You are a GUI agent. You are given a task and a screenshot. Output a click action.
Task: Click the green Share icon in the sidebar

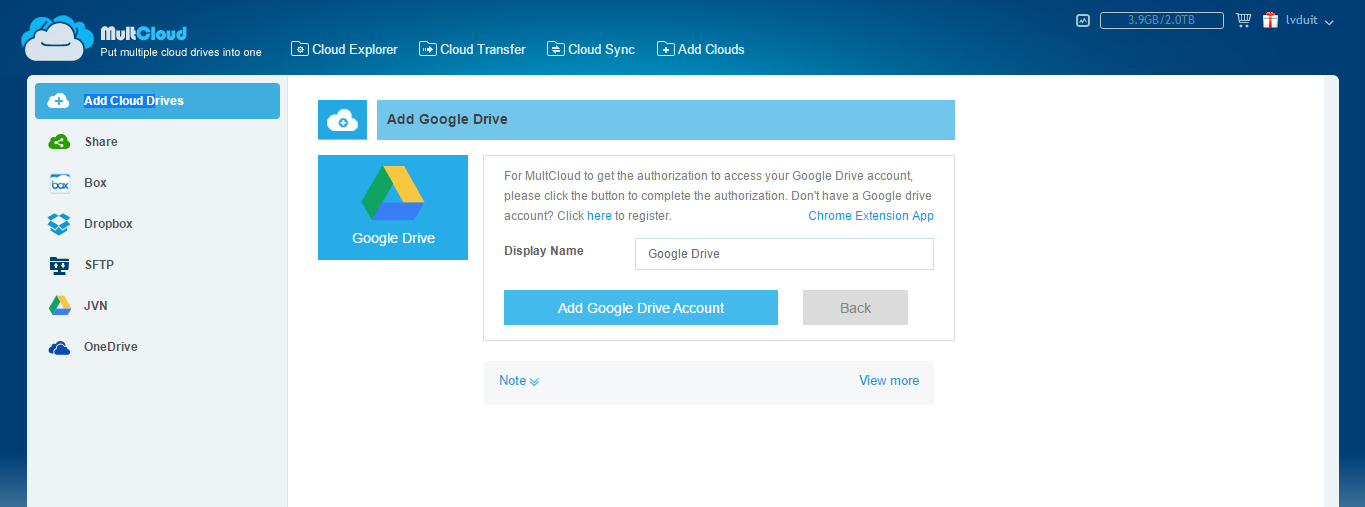pyautogui.click(x=59, y=142)
